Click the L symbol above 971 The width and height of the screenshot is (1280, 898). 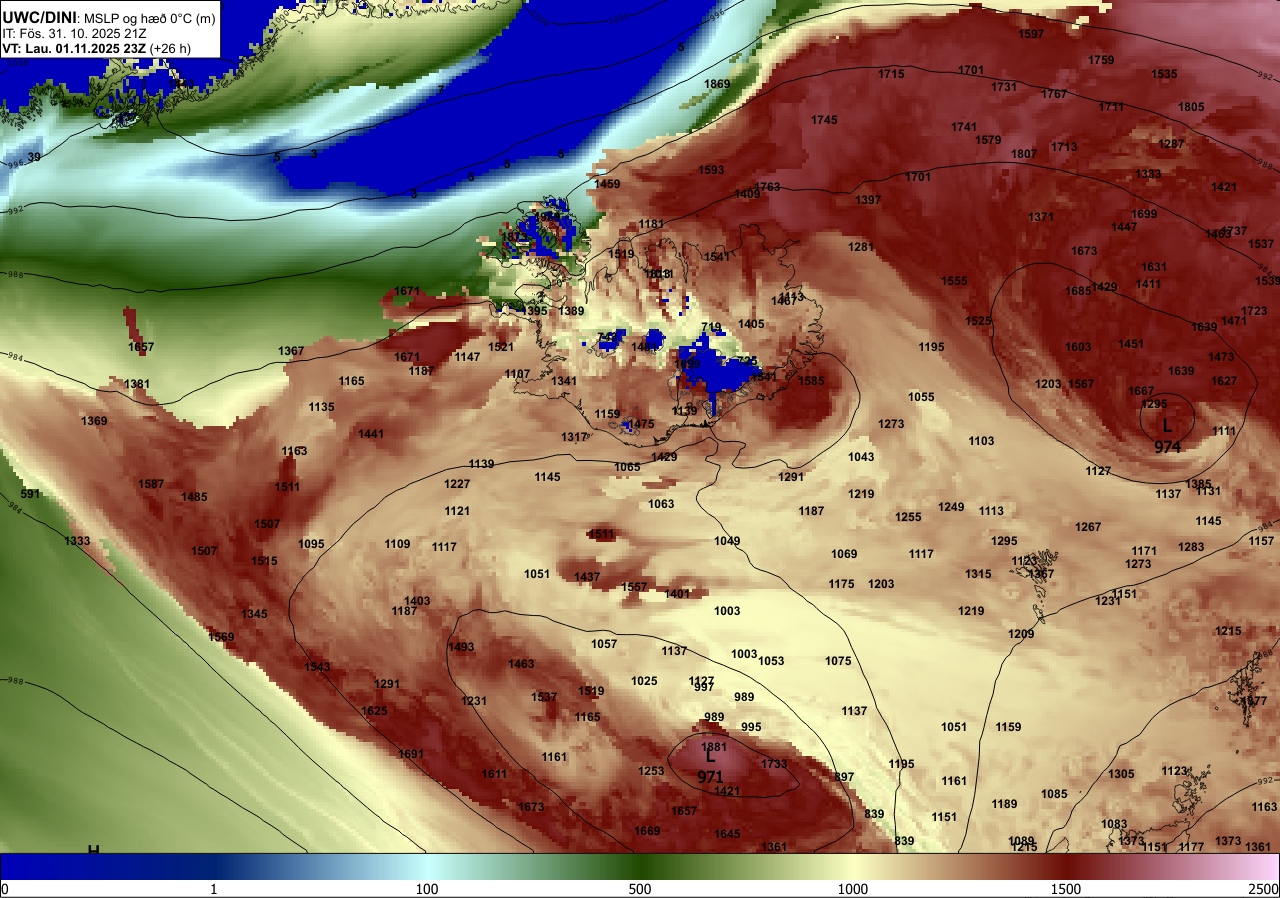coord(710,756)
